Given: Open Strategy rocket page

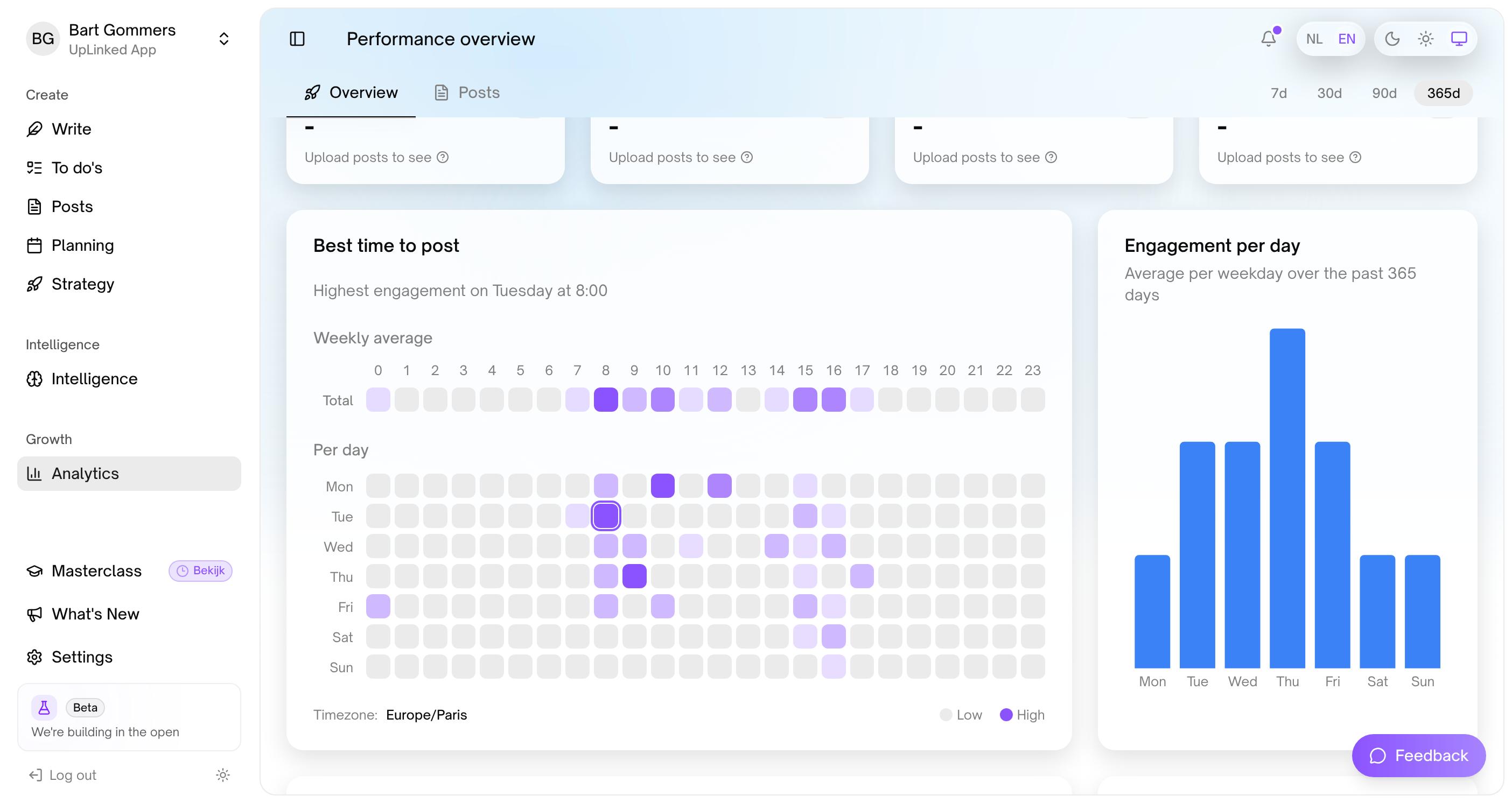Looking at the screenshot, I should click(129, 284).
